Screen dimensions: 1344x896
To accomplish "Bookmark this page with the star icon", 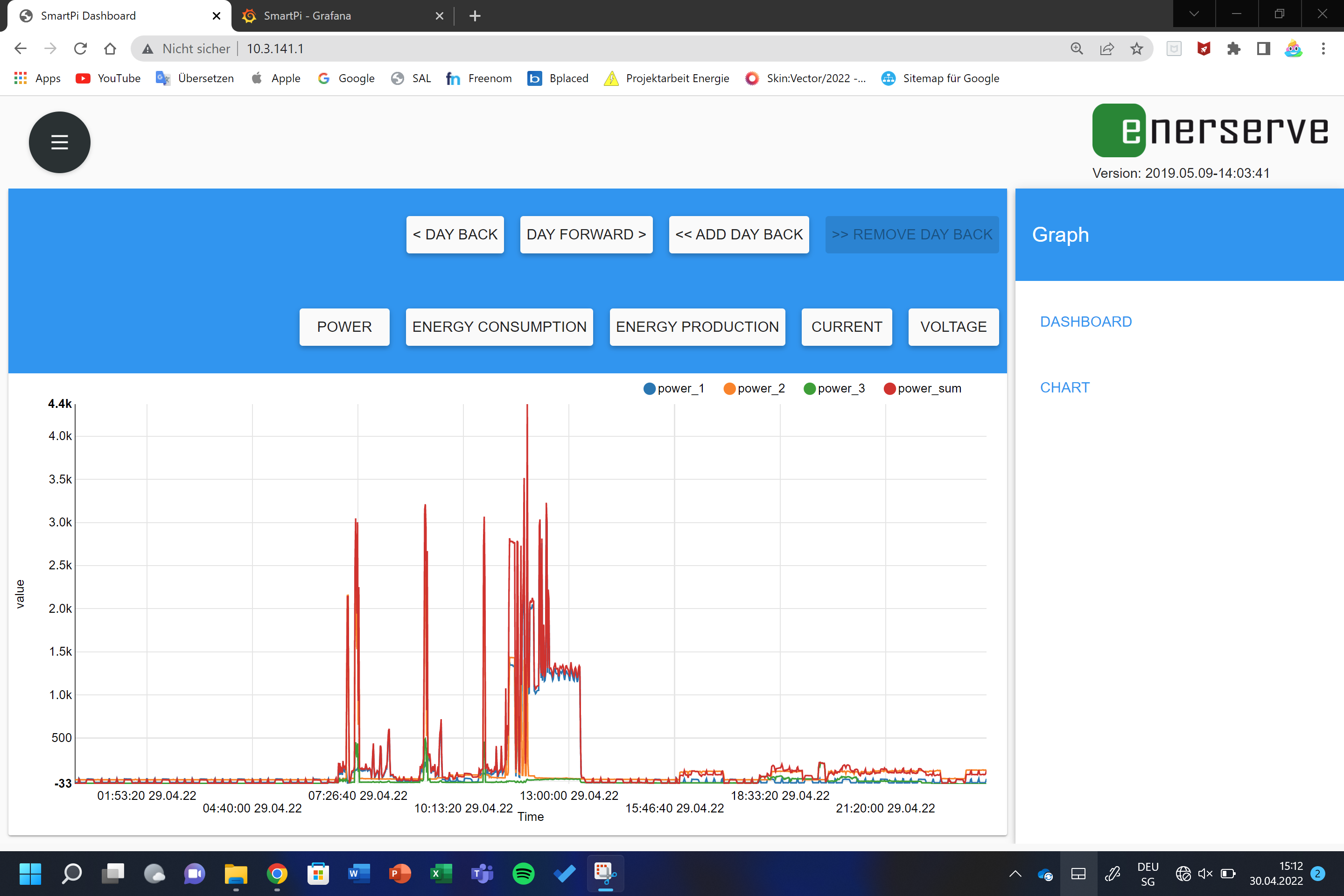I will [x=1136, y=49].
